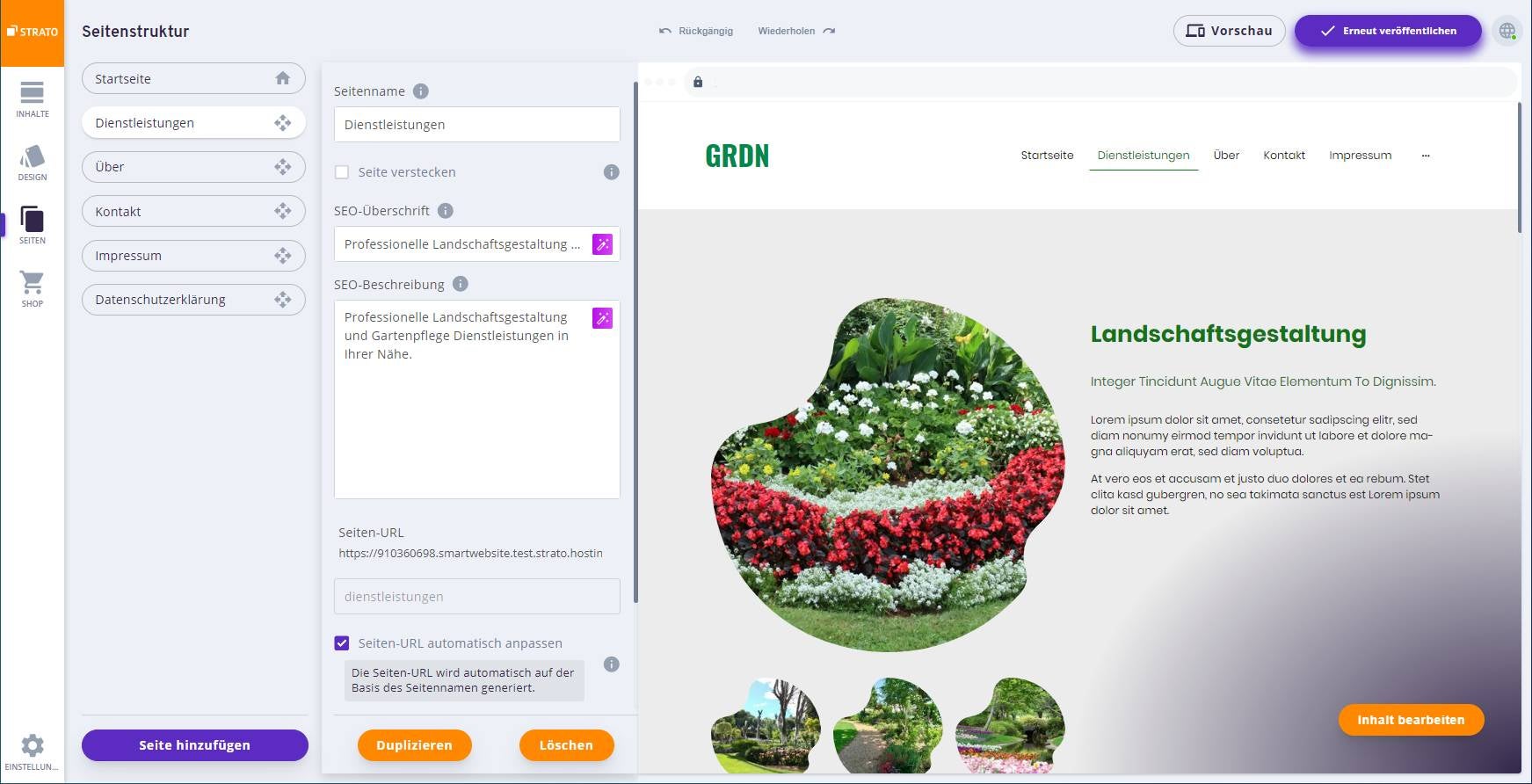Select Startseite in the page structure

click(x=193, y=78)
